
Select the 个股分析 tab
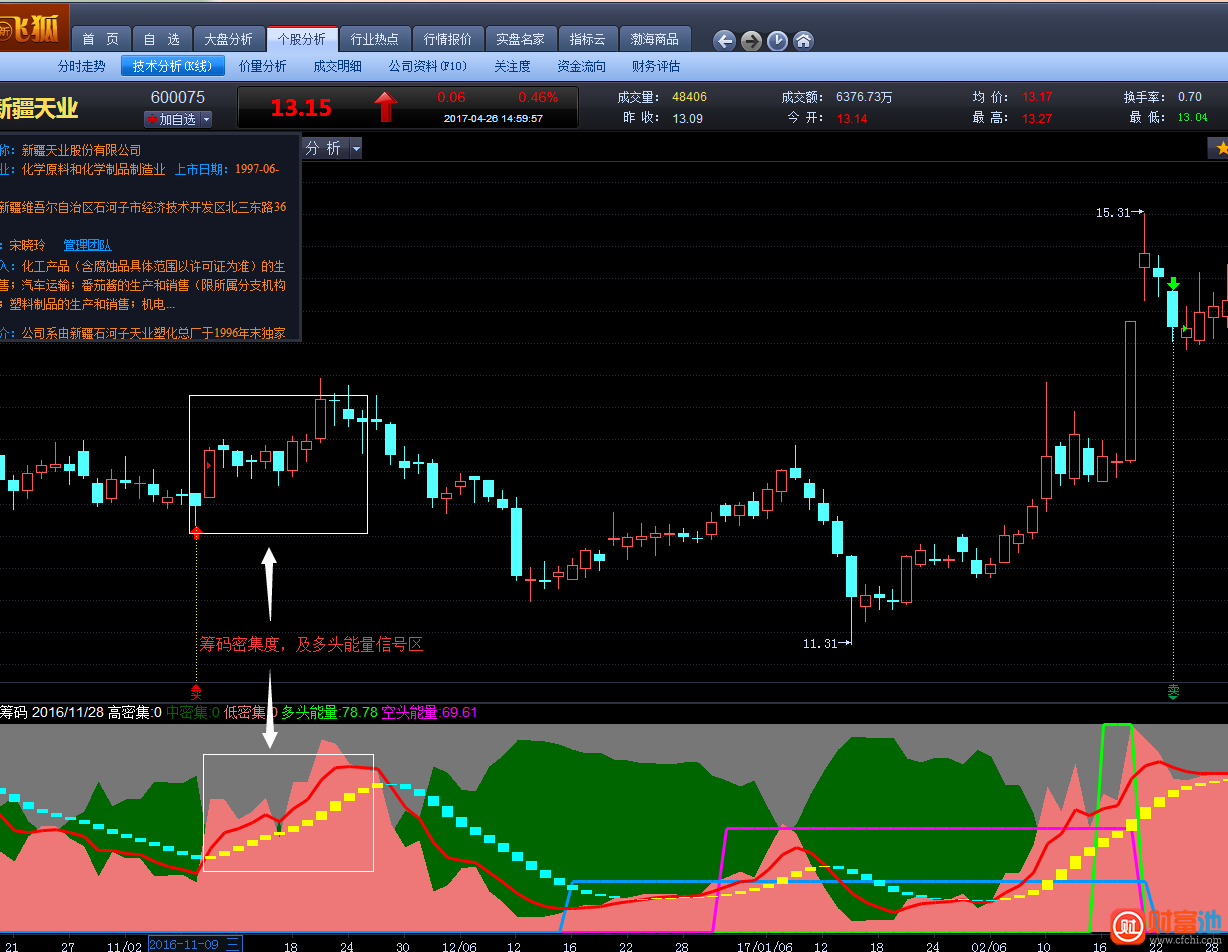click(x=302, y=40)
